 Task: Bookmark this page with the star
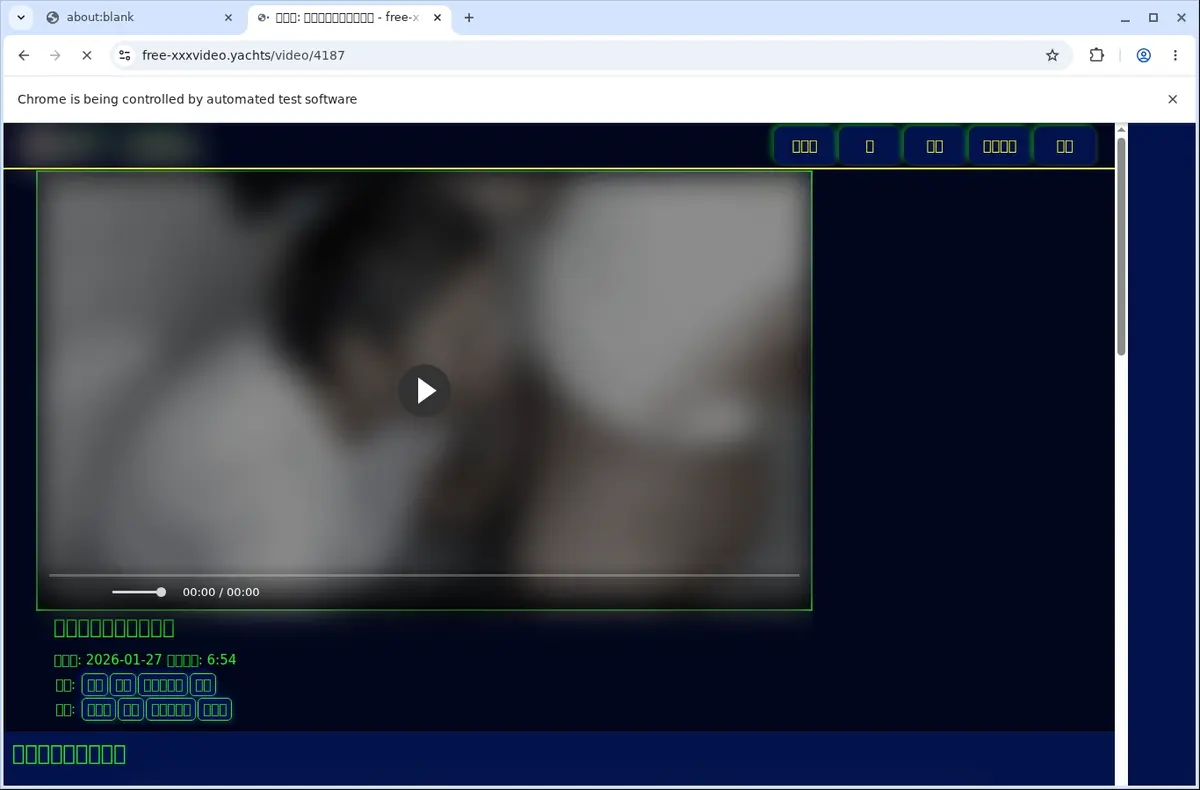click(1052, 55)
